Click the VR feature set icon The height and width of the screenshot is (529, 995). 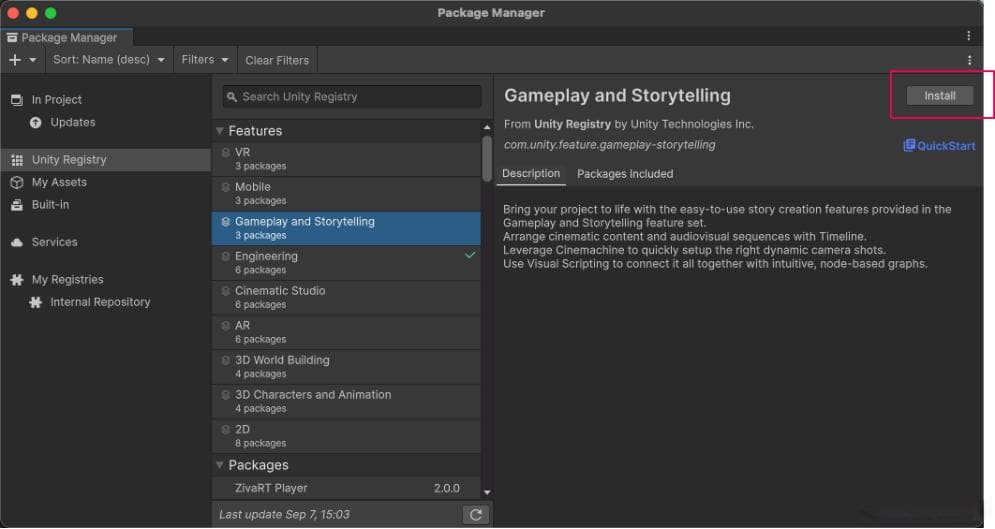(x=225, y=152)
